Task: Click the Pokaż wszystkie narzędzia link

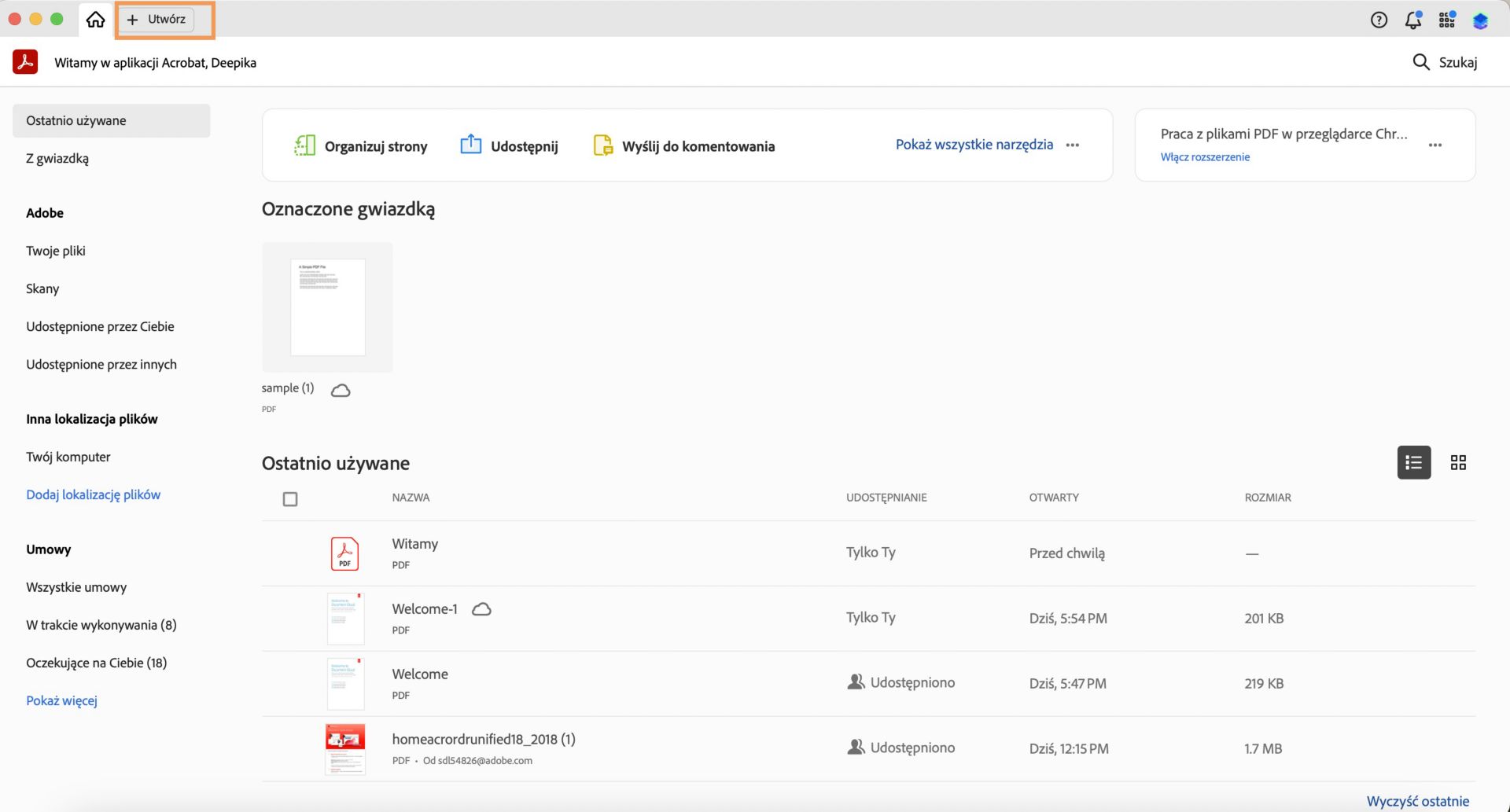Action: [974, 145]
